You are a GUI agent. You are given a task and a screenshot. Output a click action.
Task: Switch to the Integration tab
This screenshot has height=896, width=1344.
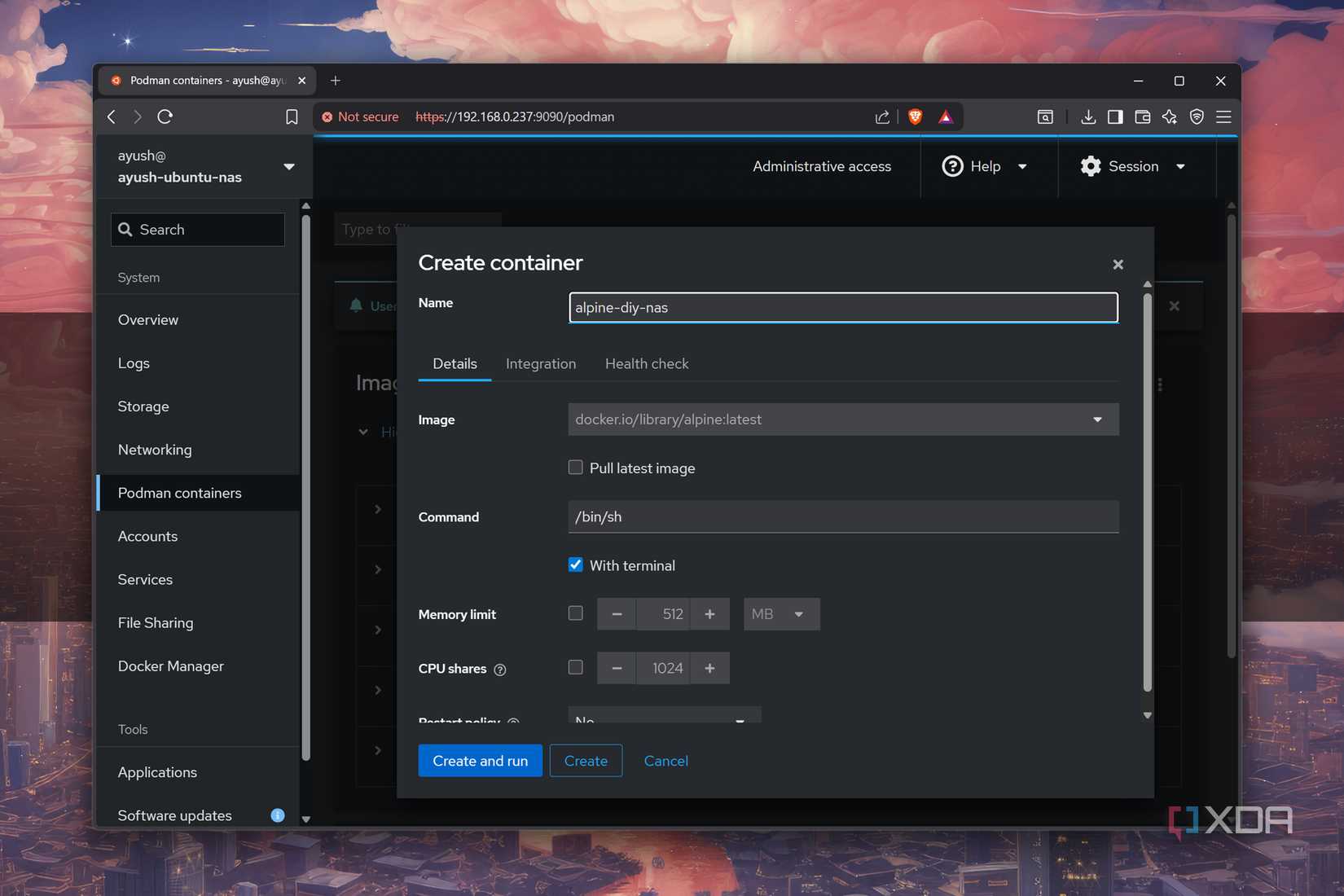(x=541, y=363)
